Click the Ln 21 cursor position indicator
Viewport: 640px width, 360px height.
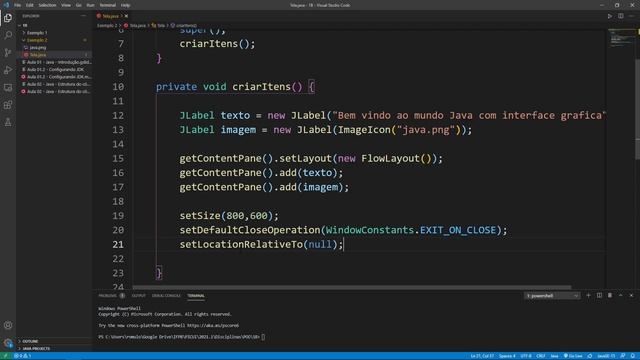coord(482,356)
